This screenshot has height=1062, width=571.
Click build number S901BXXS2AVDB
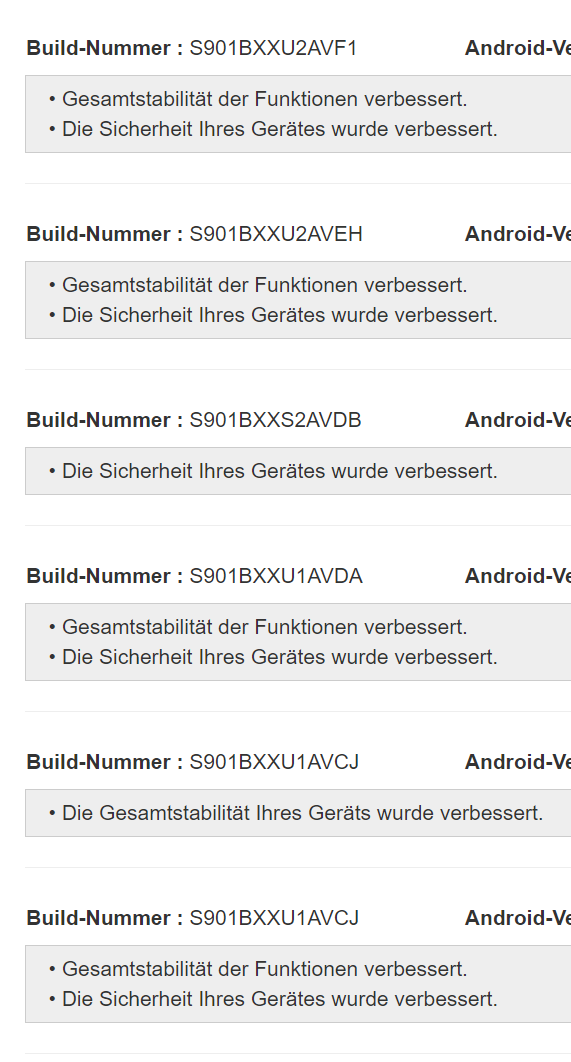pyautogui.click(x=275, y=420)
